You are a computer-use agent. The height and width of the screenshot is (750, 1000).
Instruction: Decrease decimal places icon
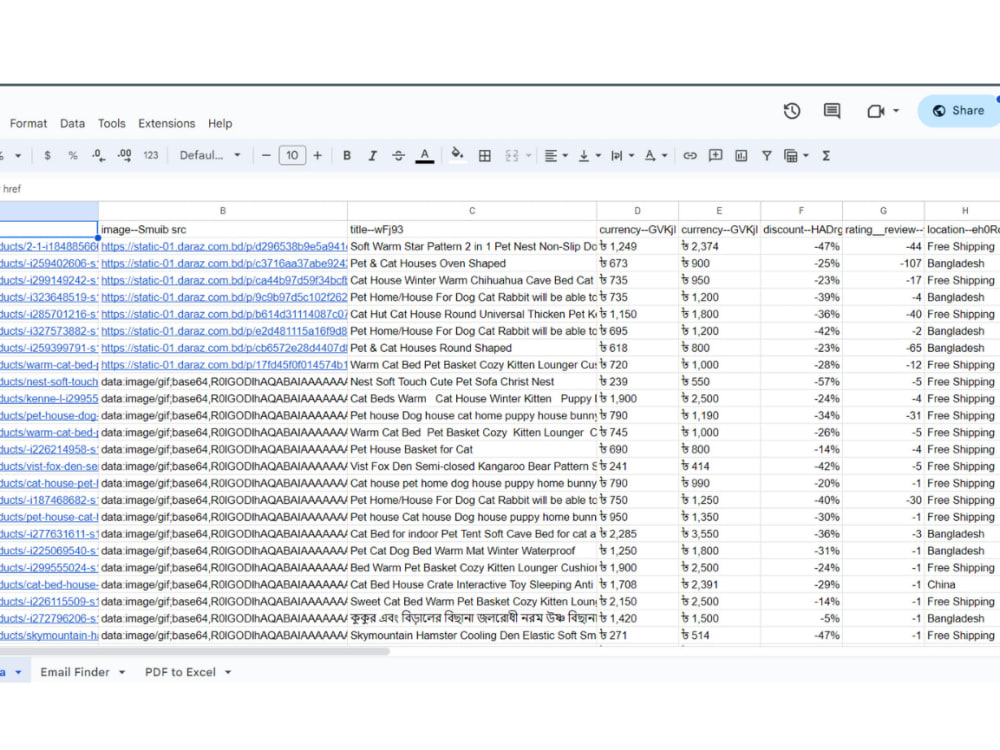[98, 156]
